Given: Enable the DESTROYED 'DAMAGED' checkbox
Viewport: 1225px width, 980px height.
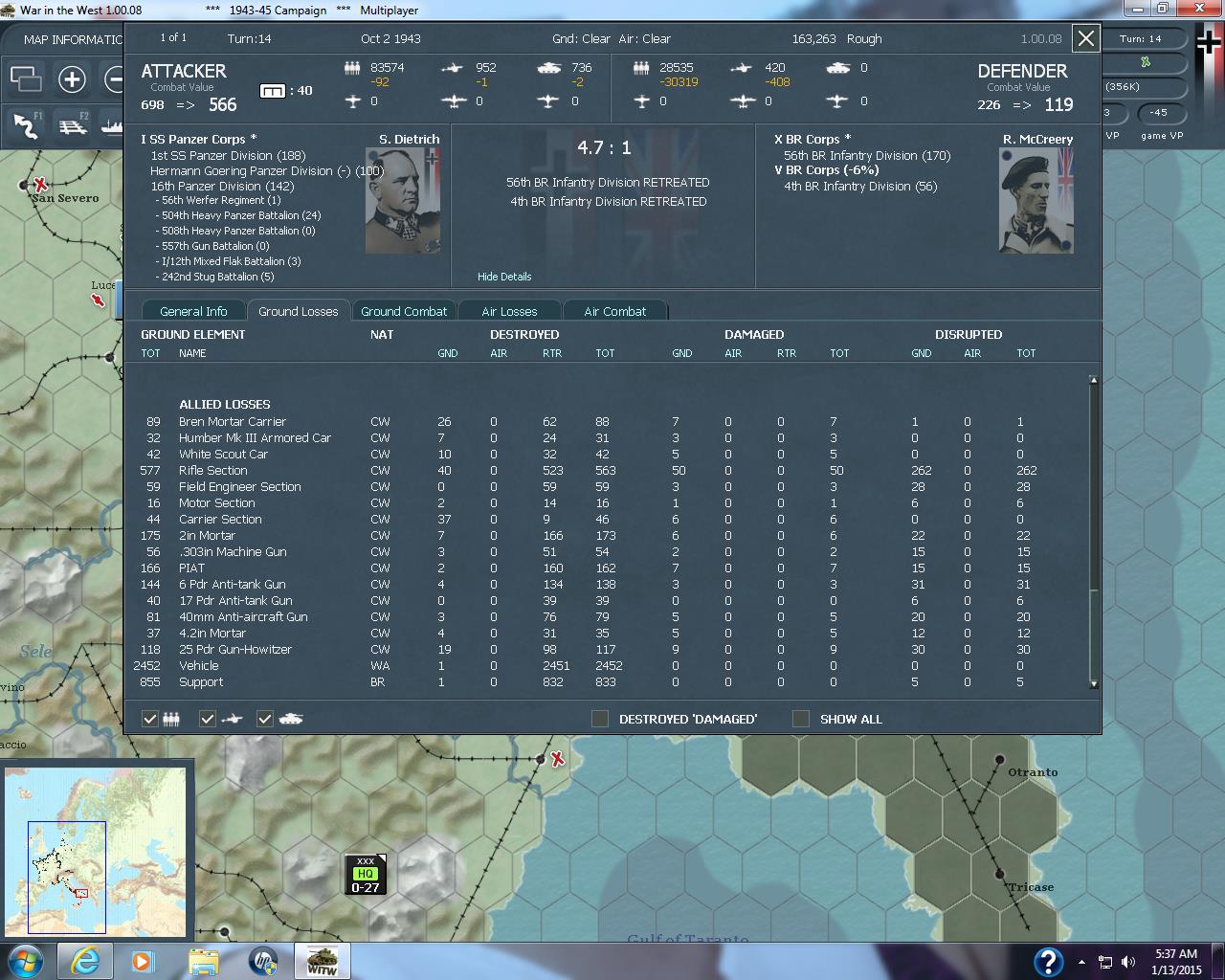Looking at the screenshot, I should point(600,719).
